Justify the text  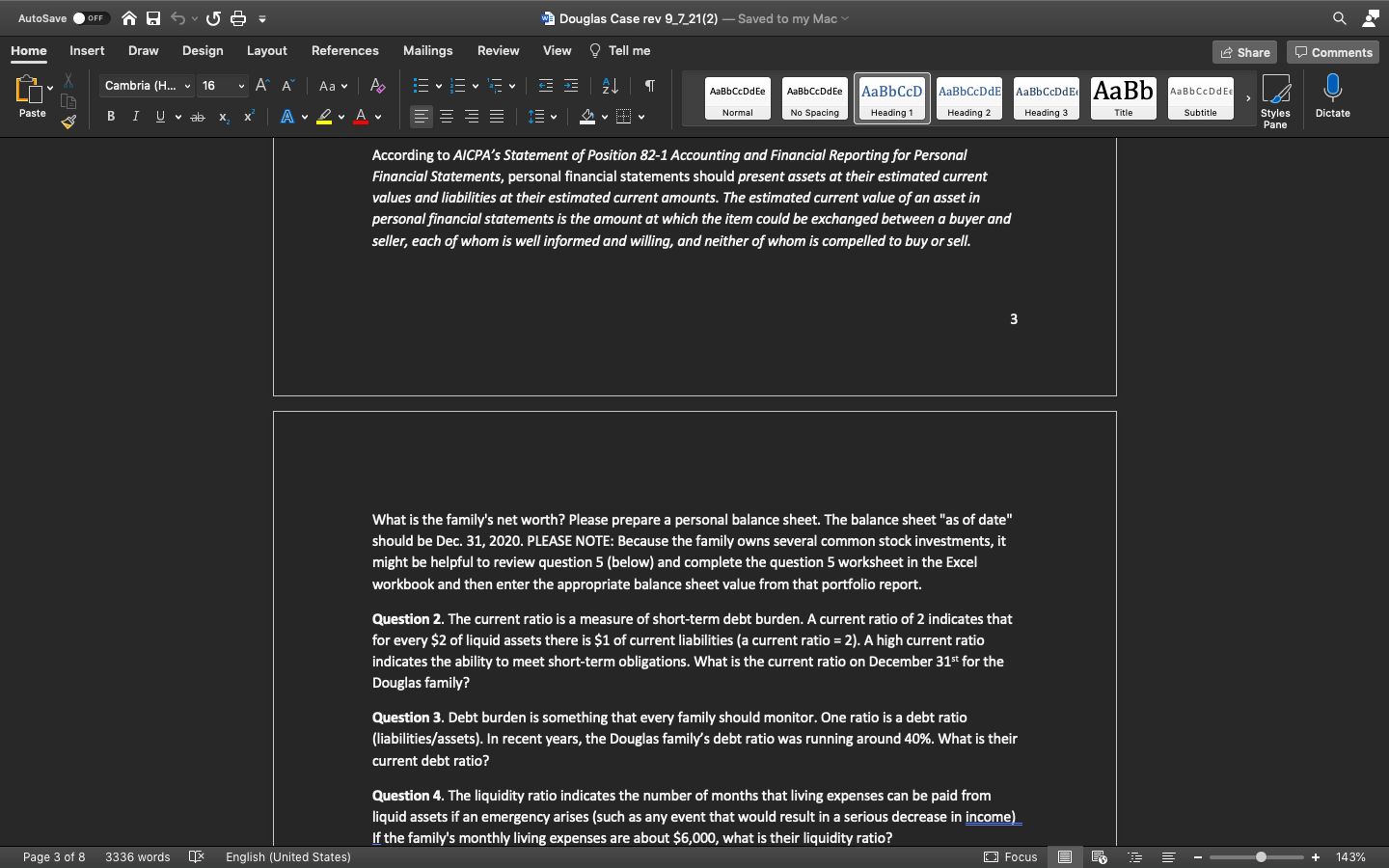[497, 117]
